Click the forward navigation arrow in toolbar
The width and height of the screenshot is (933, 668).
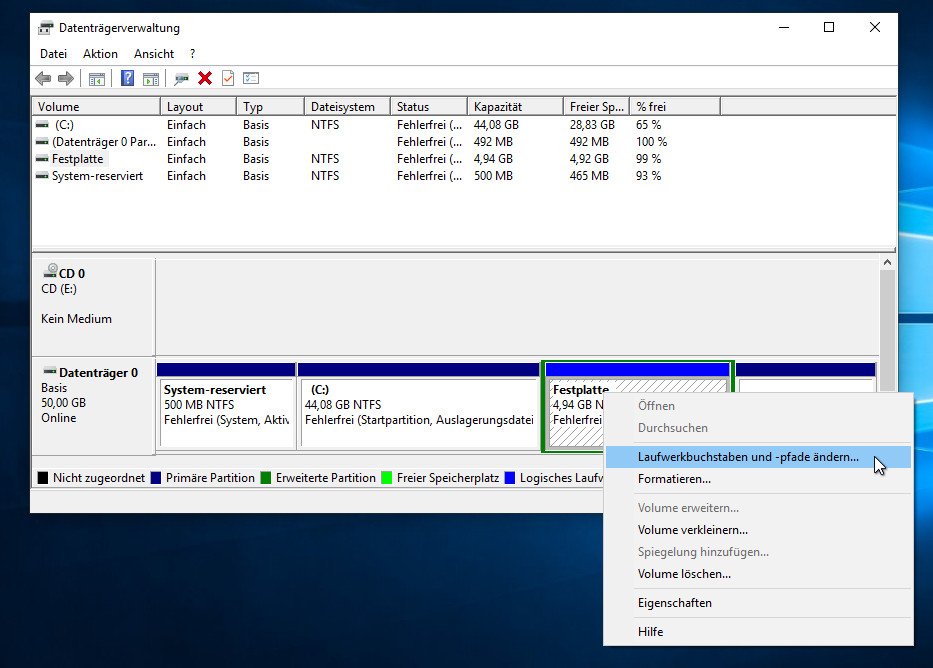click(65, 78)
